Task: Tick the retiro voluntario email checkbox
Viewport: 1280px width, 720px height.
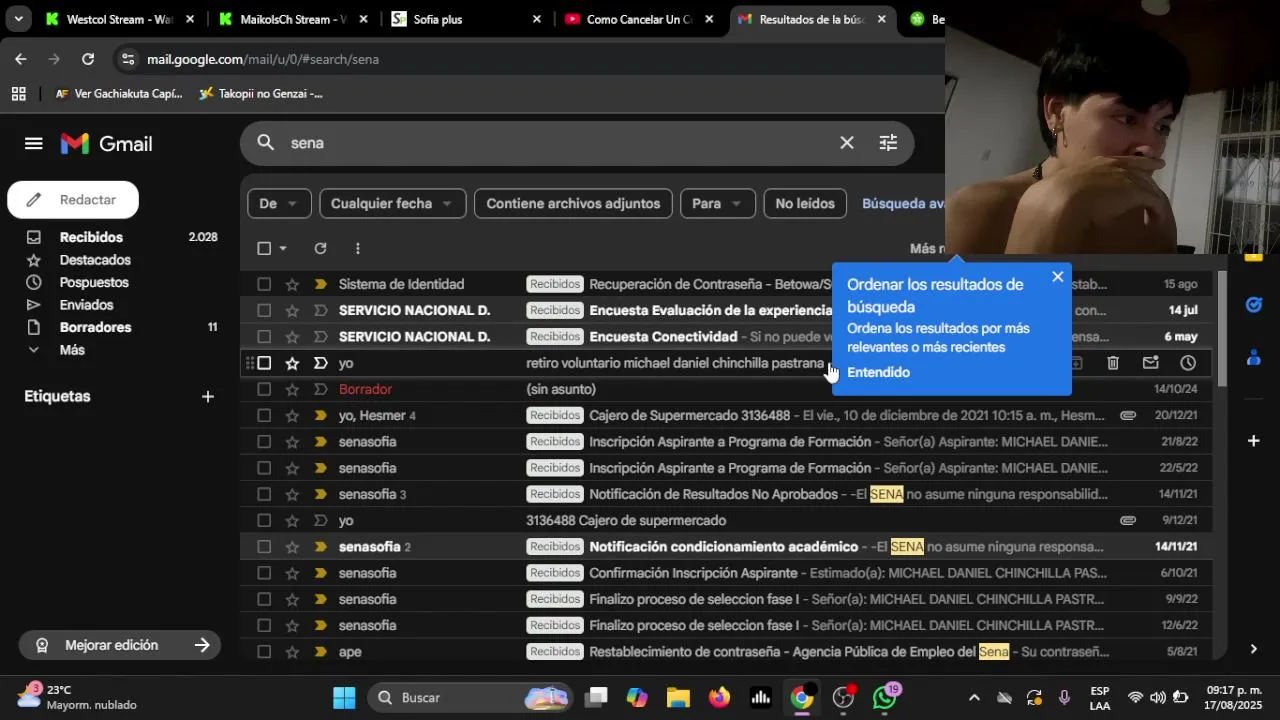Action: click(x=264, y=363)
